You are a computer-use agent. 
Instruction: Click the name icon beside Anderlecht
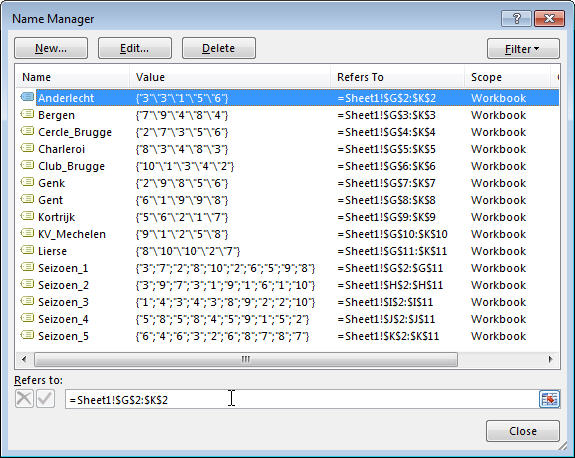[x=28, y=97]
